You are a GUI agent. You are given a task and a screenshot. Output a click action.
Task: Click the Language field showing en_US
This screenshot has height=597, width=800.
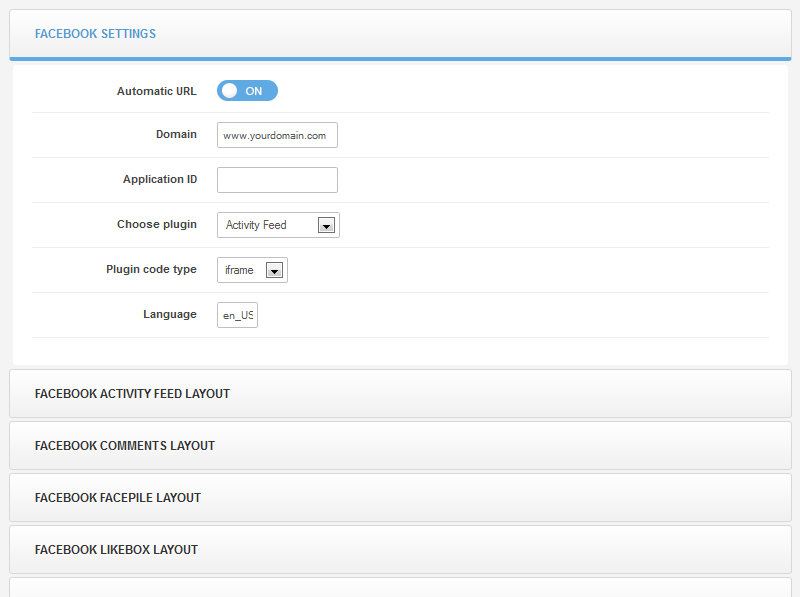click(x=237, y=315)
